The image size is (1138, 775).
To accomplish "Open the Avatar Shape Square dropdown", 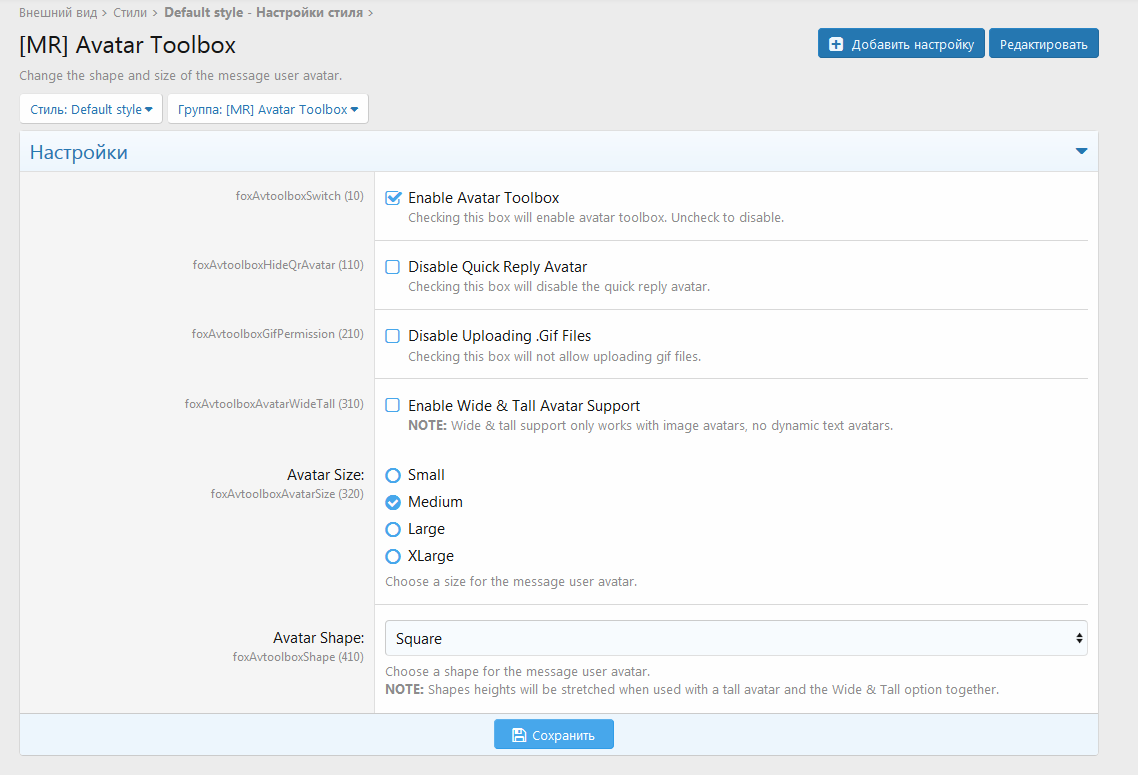I will click(x=735, y=638).
